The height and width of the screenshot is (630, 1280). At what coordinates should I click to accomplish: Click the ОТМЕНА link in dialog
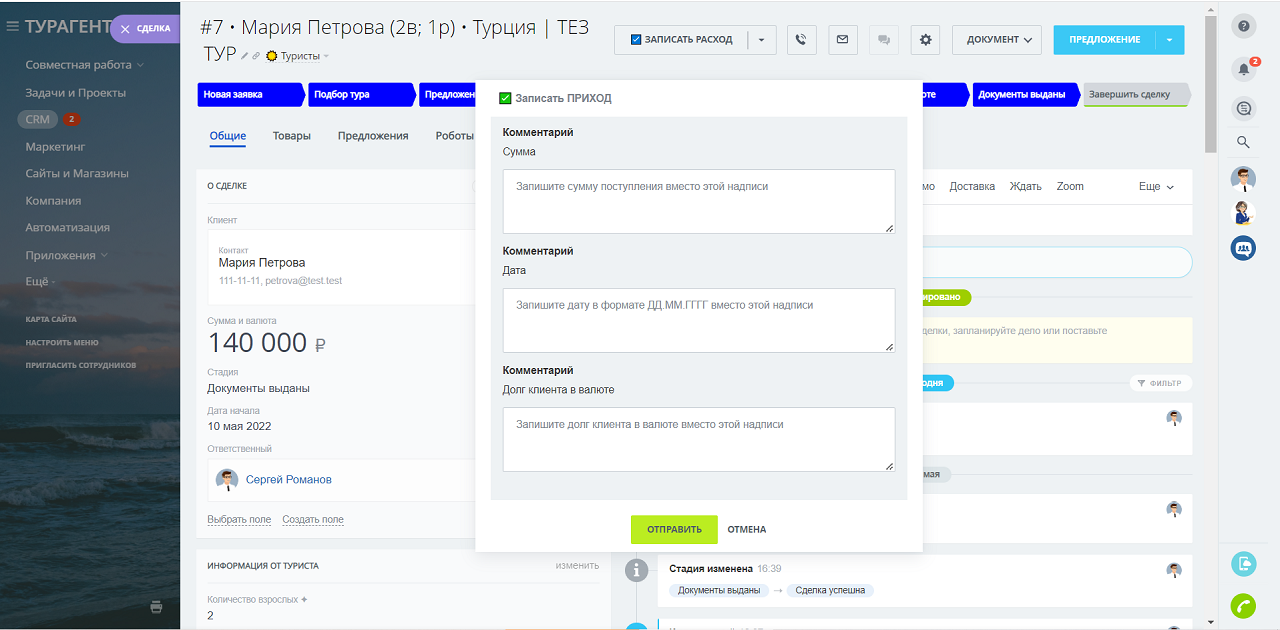click(x=747, y=530)
